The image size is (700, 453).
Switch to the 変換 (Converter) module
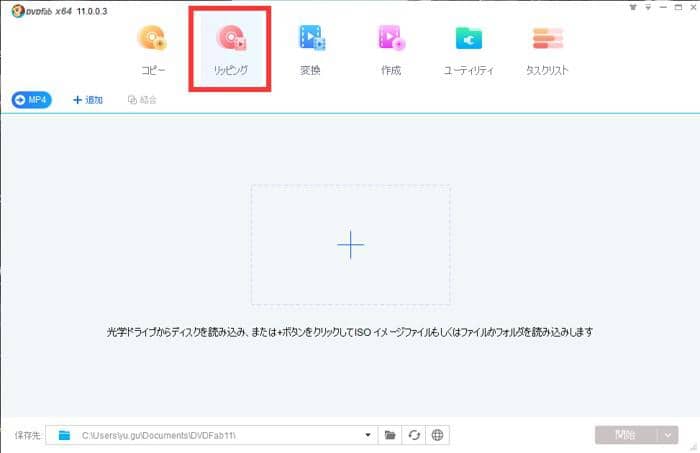pyautogui.click(x=311, y=50)
